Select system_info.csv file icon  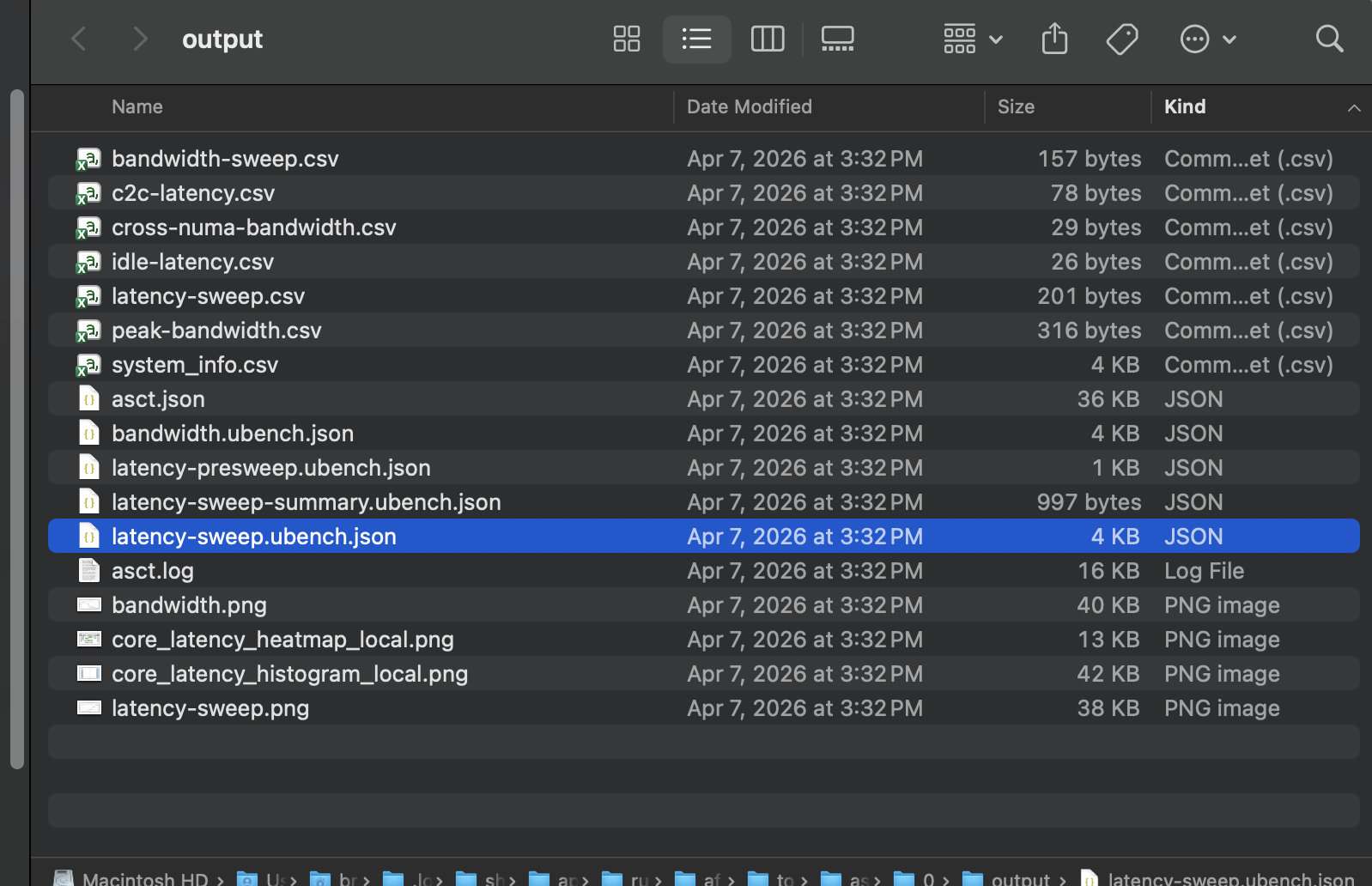tap(88, 365)
